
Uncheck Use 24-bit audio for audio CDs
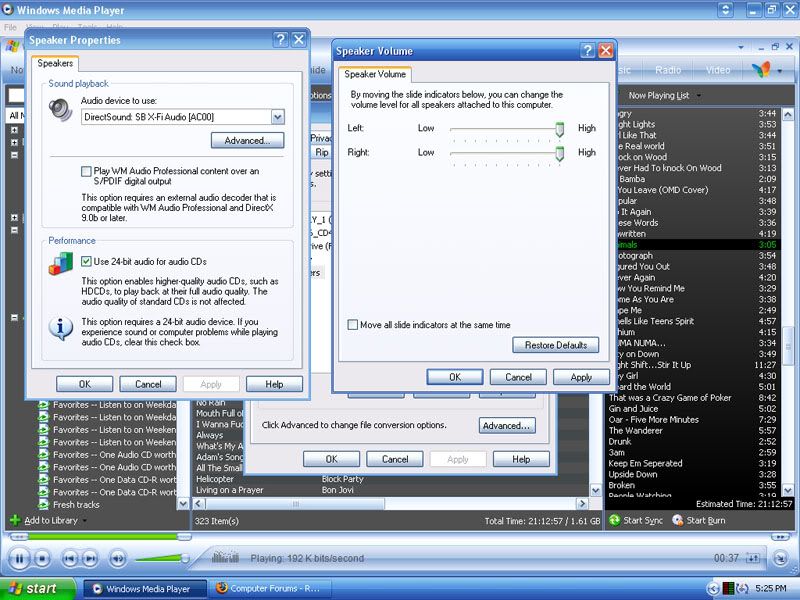[x=86, y=261]
